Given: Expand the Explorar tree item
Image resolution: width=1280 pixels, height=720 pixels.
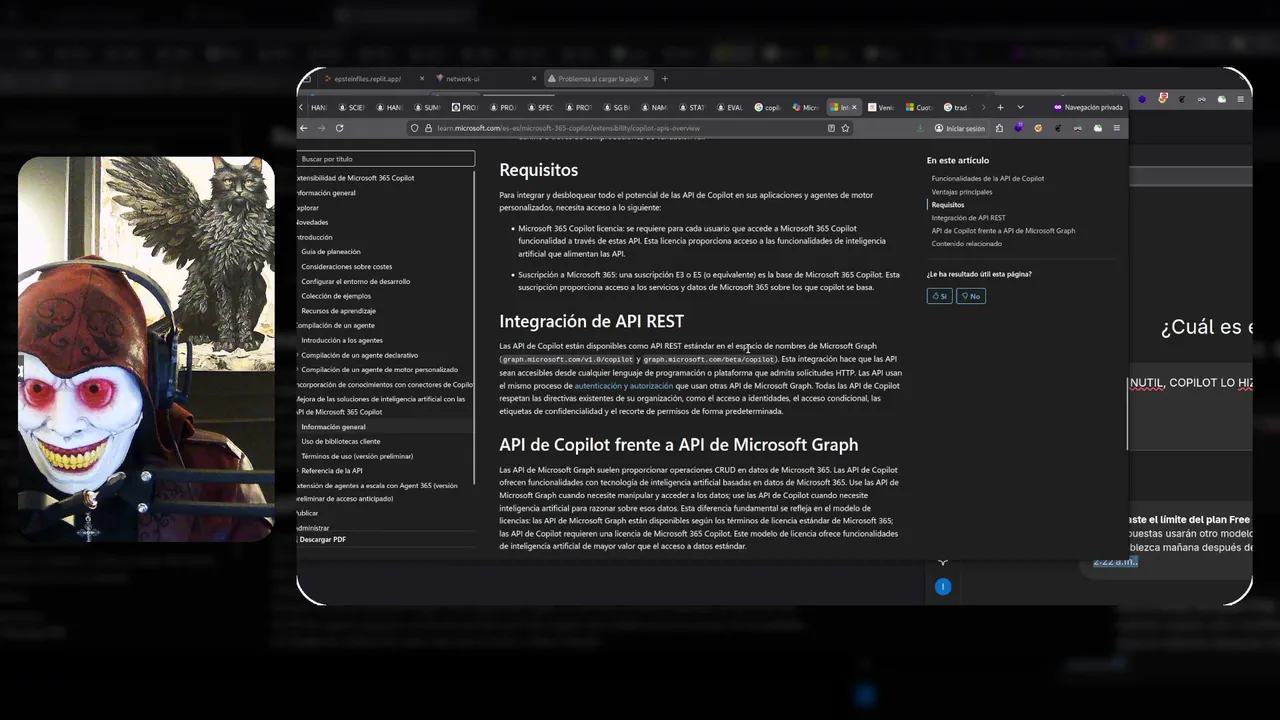Looking at the screenshot, I should [x=307, y=207].
